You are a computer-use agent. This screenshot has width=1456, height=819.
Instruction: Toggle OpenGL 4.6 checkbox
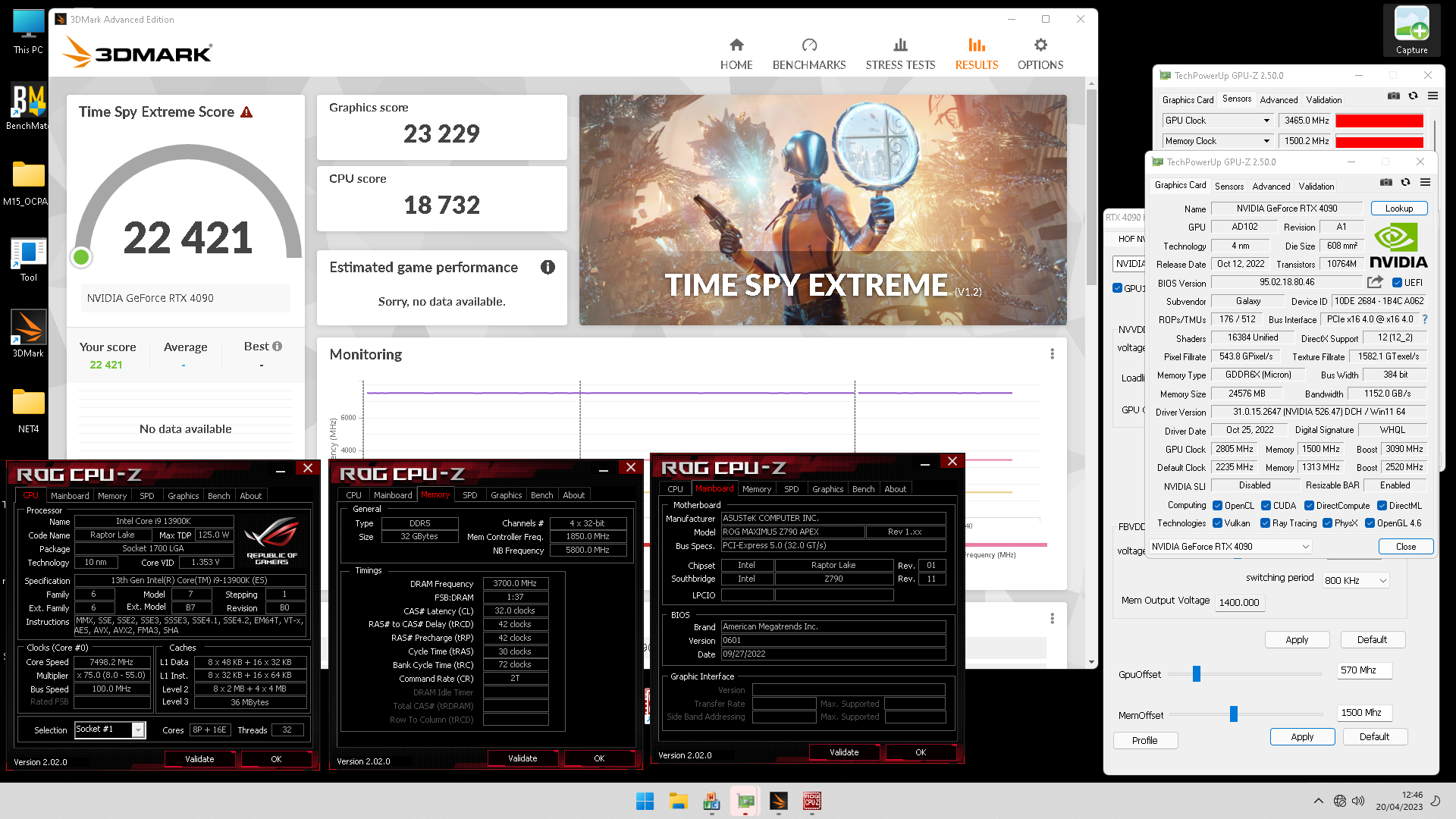[1370, 523]
